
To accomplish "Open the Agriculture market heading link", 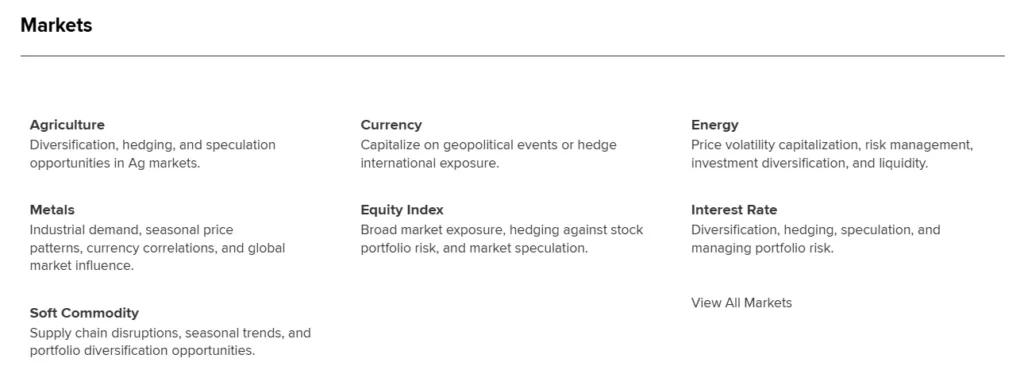I will coord(67,125).
